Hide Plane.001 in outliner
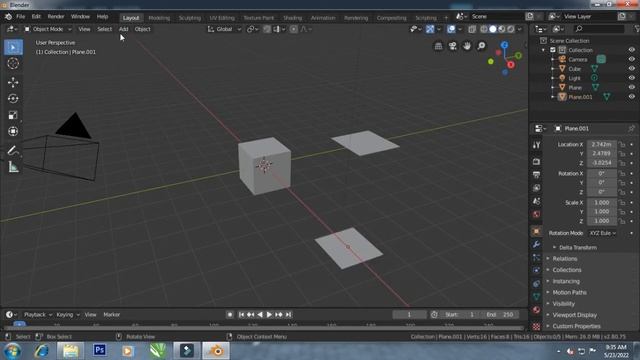Viewport: 640px width, 360px height. click(x=631, y=97)
